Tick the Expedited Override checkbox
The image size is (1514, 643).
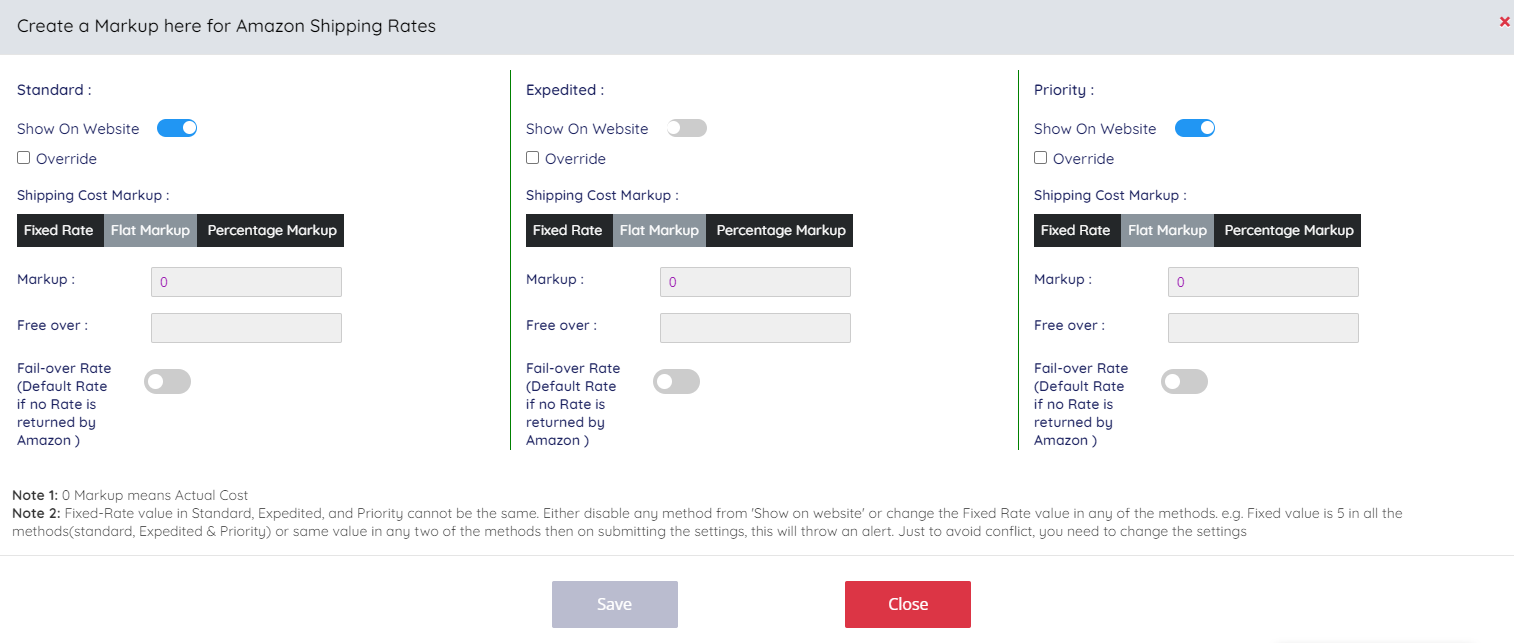click(533, 158)
